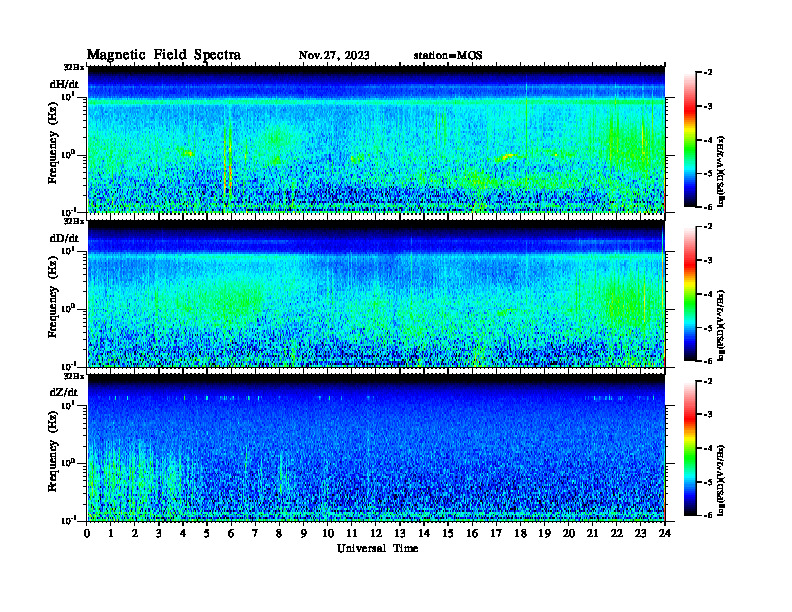Viewport: 792px width, 612px height.
Task: Click the -2 tick on the dH/dt color bar
Action: coord(708,73)
